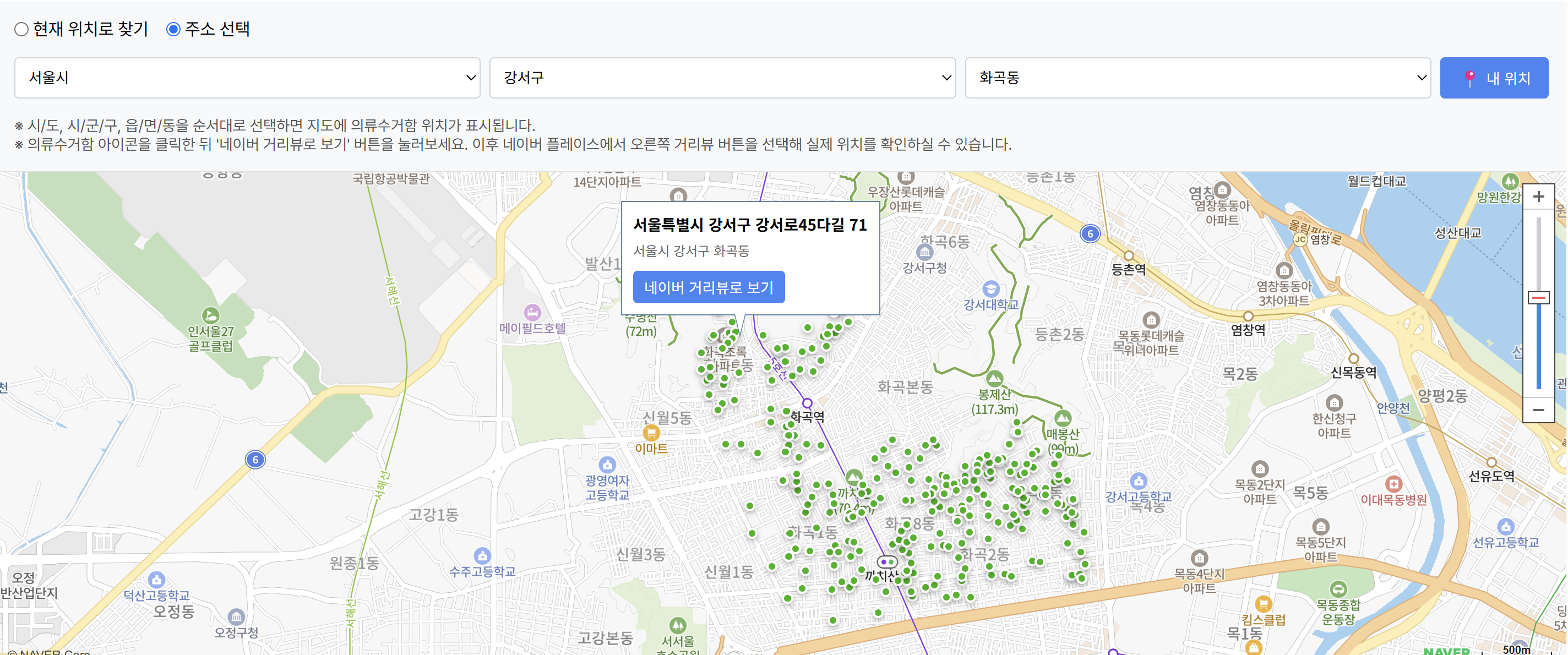
Task: Click the 화곡본동 map label
Action: click(x=905, y=387)
